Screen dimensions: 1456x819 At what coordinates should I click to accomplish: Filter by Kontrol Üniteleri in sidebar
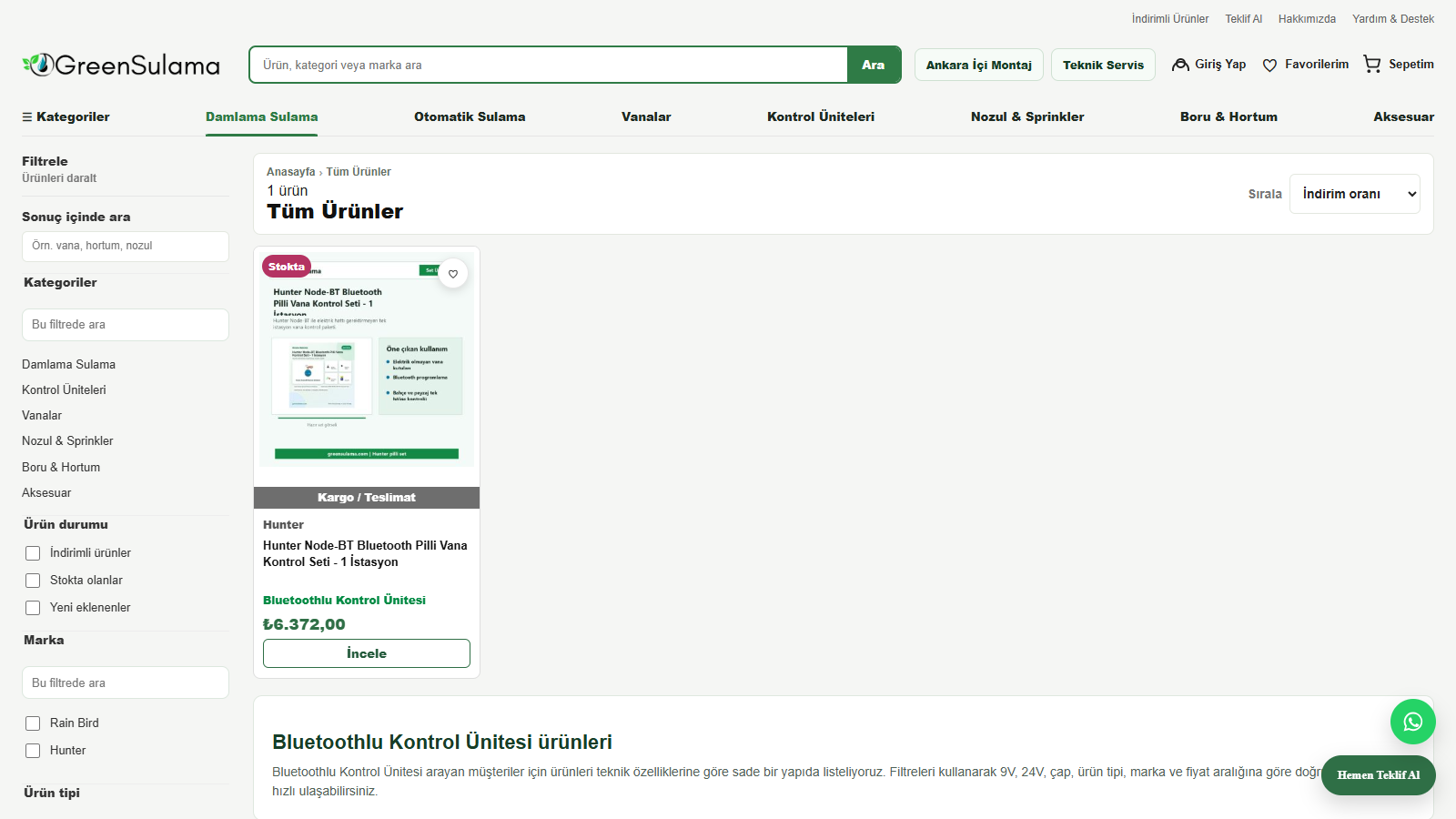coord(64,390)
